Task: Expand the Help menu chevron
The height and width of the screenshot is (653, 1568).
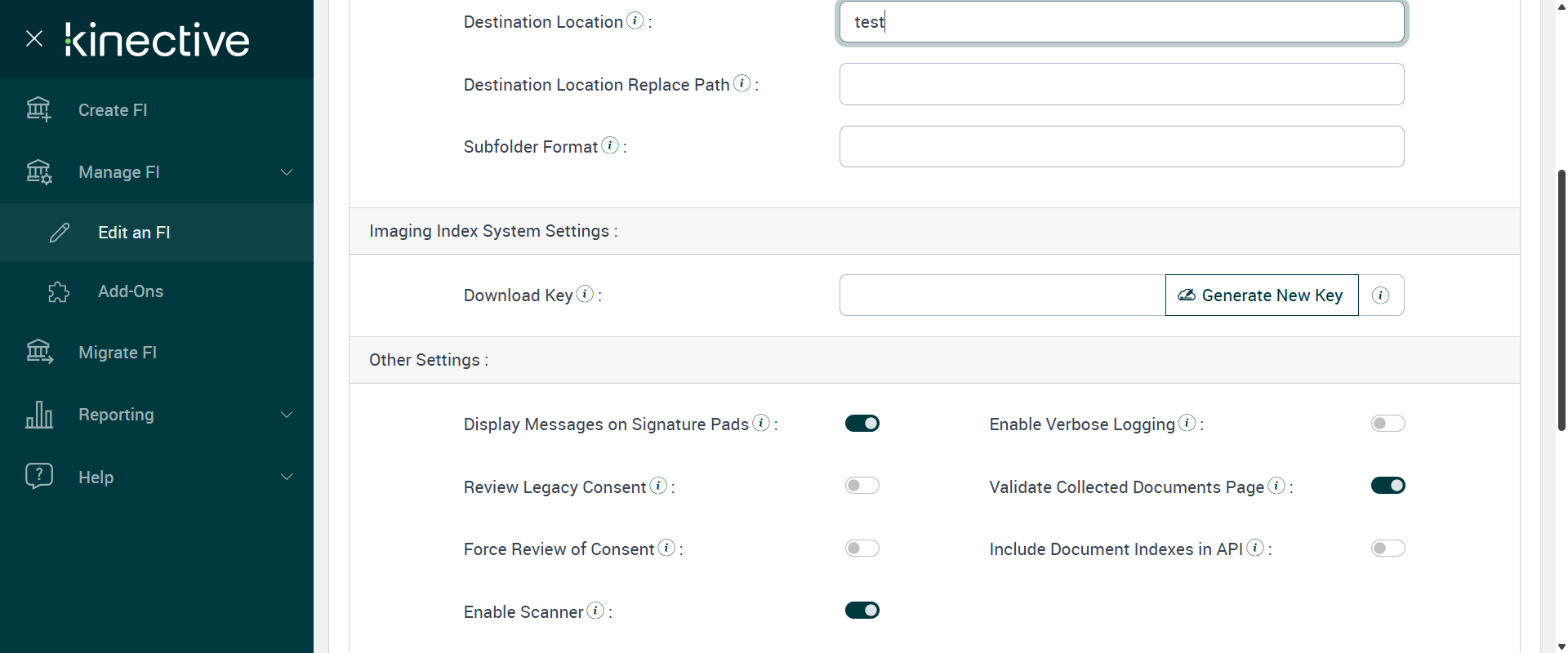Action: (287, 477)
